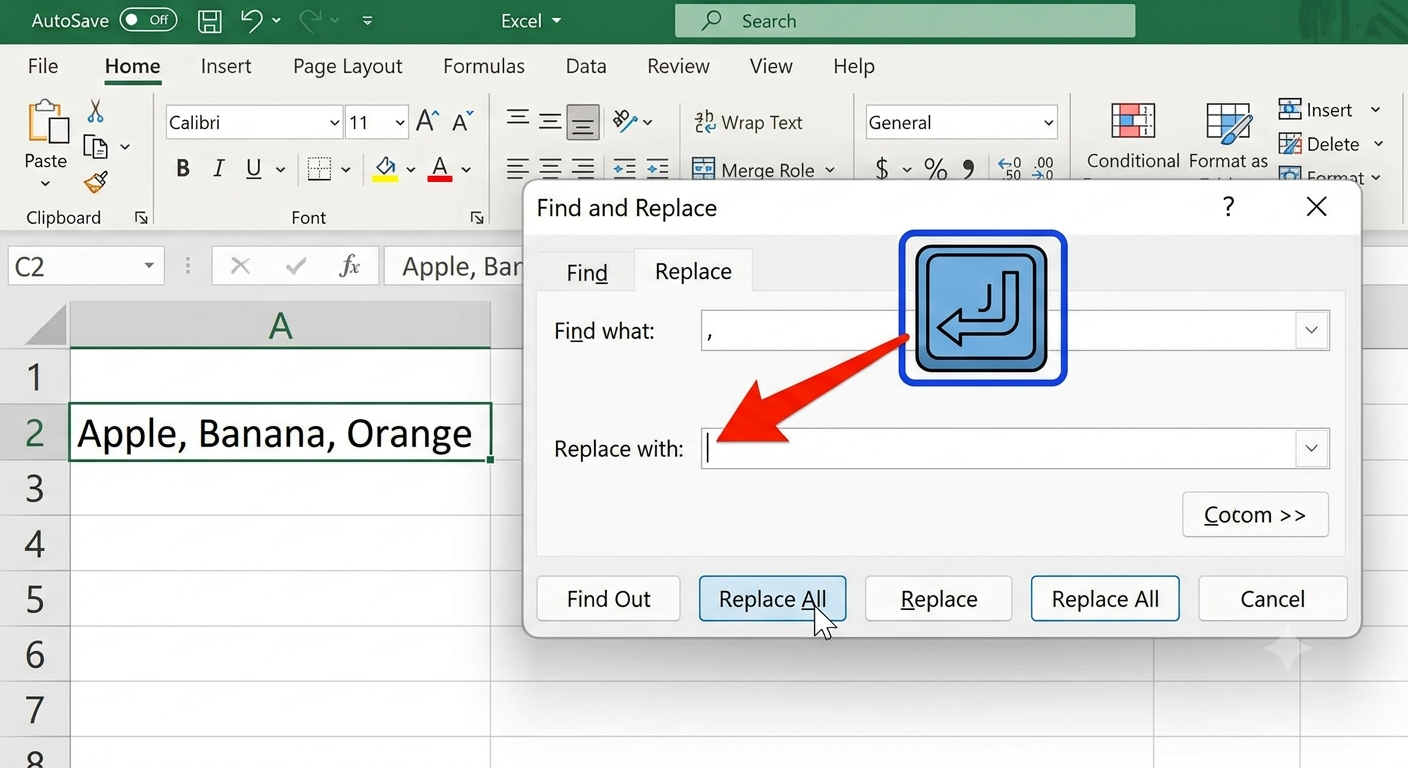Toggle Center horizontal alignment
The height and width of the screenshot is (768, 1408).
pyautogui.click(x=550, y=168)
